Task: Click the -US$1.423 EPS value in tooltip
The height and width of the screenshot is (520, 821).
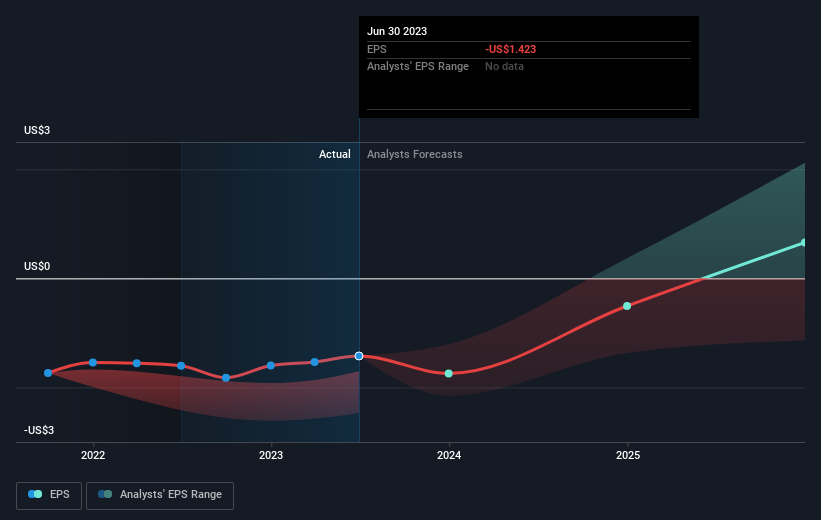Action: tap(511, 49)
